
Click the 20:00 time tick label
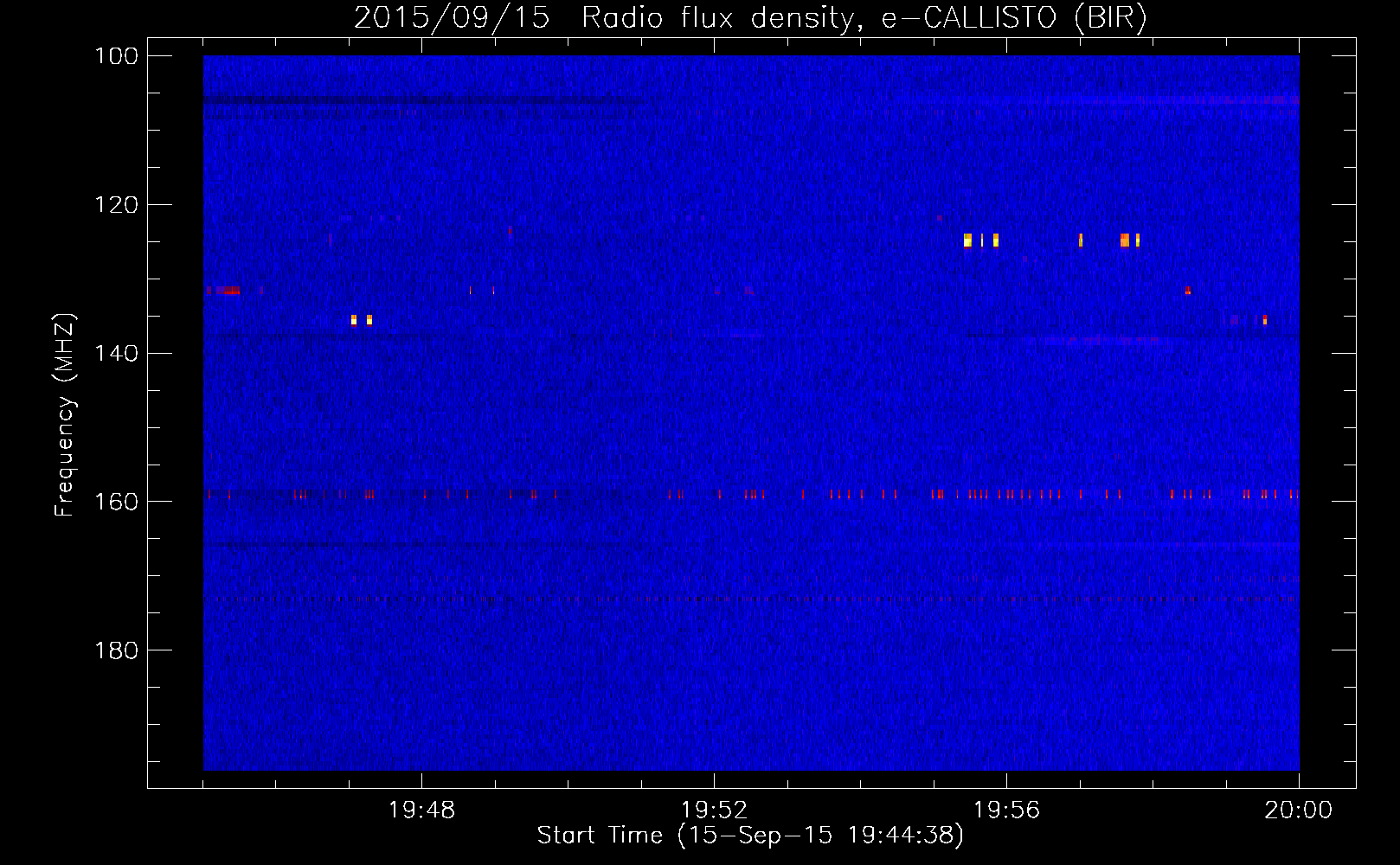1299,811
